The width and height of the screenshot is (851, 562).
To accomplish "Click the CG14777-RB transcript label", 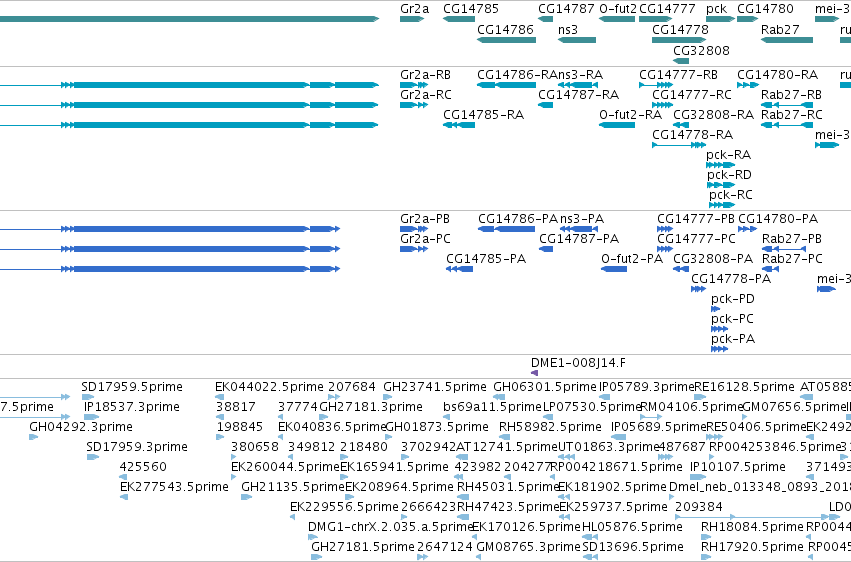I will pos(678,75).
